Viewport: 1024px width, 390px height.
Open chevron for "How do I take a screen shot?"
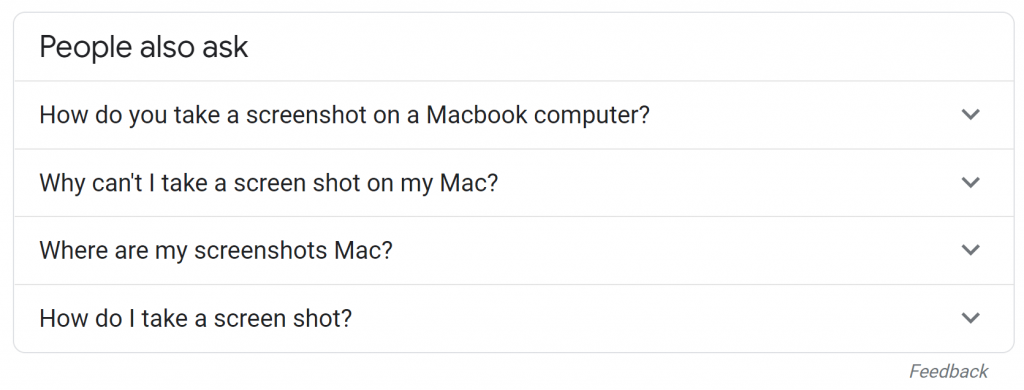pyautogui.click(x=971, y=318)
